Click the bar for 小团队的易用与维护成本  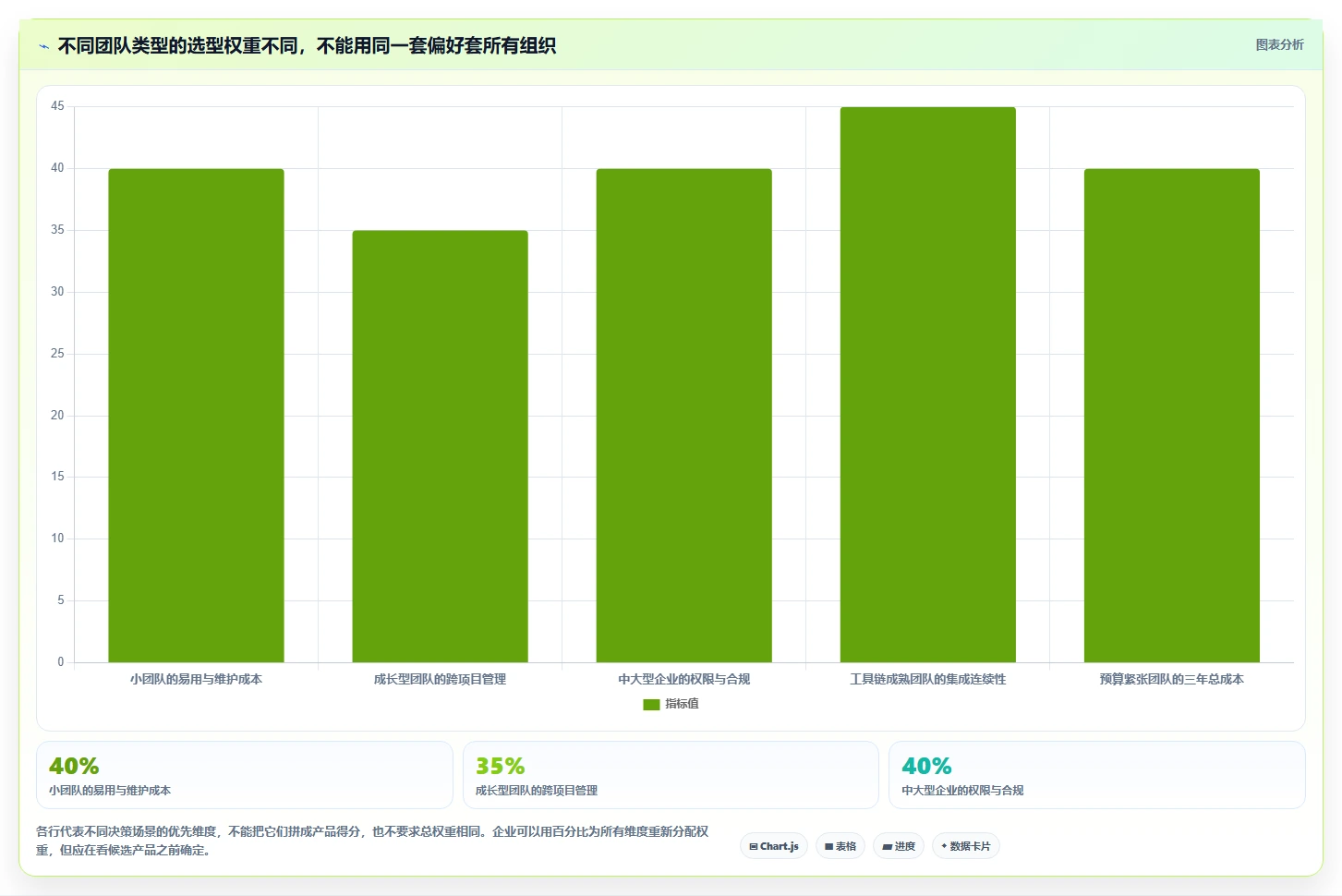(196, 415)
